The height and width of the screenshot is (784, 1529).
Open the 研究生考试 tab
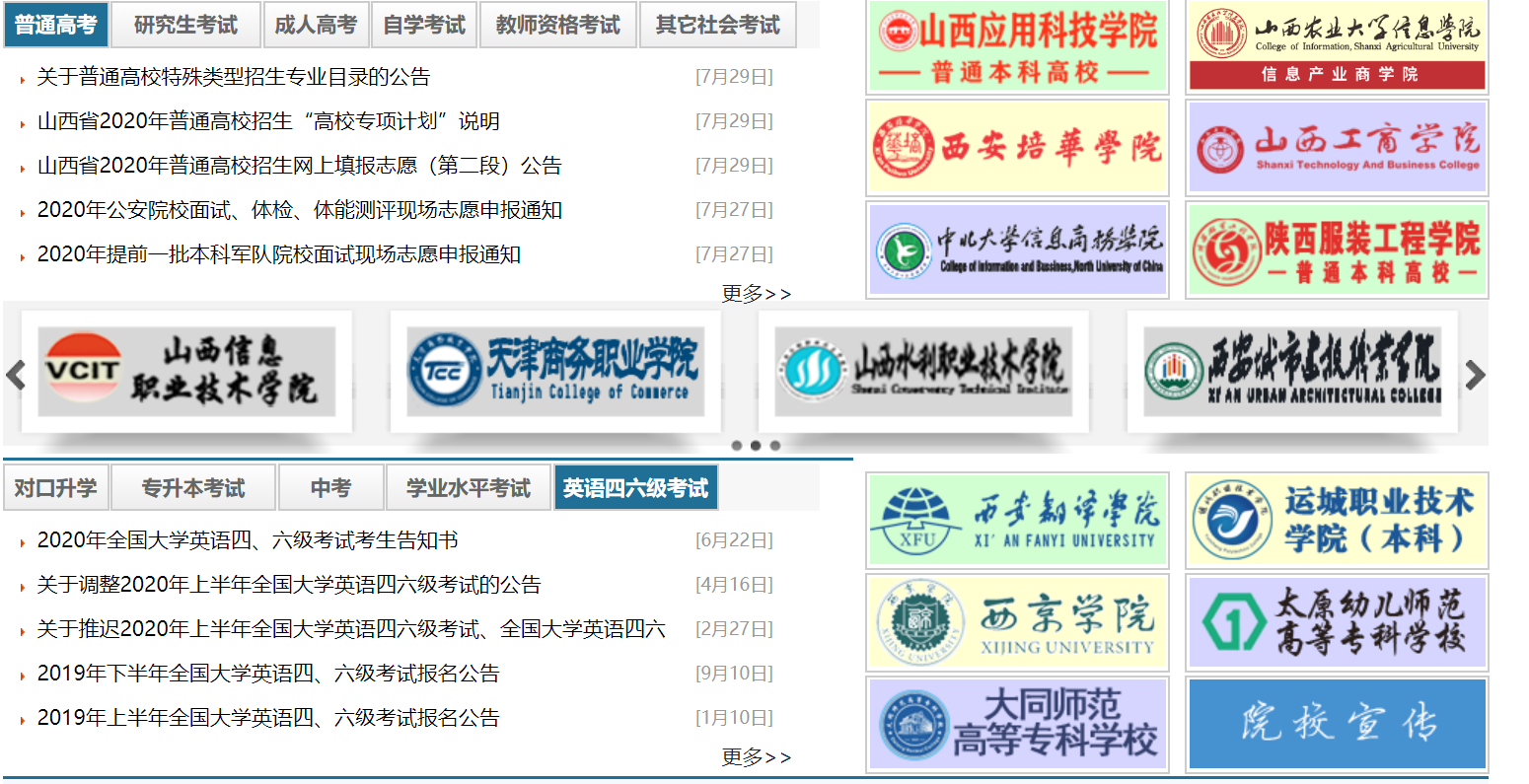pyautogui.click(x=185, y=25)
